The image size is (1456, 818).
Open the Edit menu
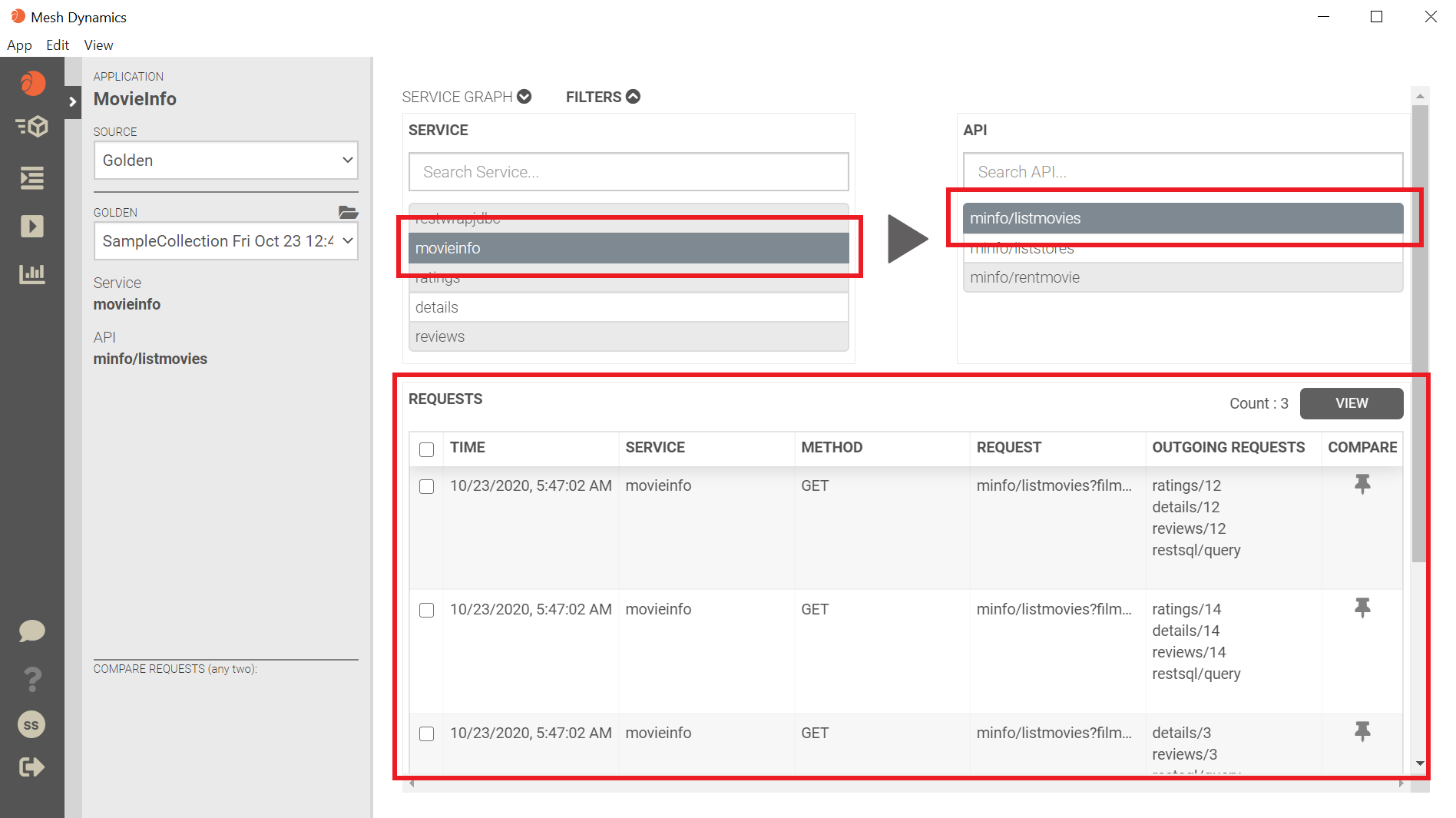tap(58, 45)
